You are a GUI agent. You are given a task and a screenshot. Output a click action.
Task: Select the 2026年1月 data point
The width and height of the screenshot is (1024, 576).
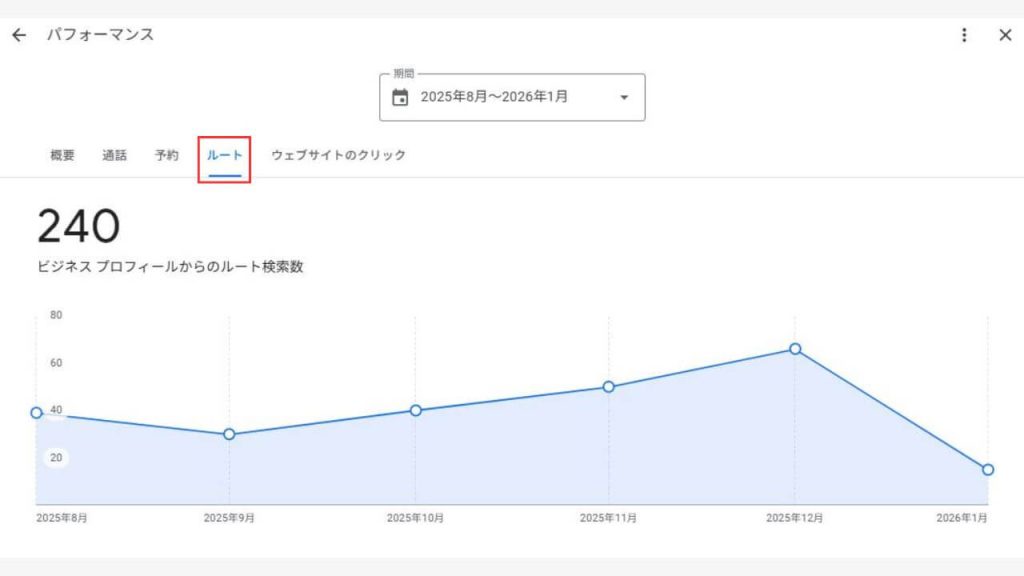point(988,469)
